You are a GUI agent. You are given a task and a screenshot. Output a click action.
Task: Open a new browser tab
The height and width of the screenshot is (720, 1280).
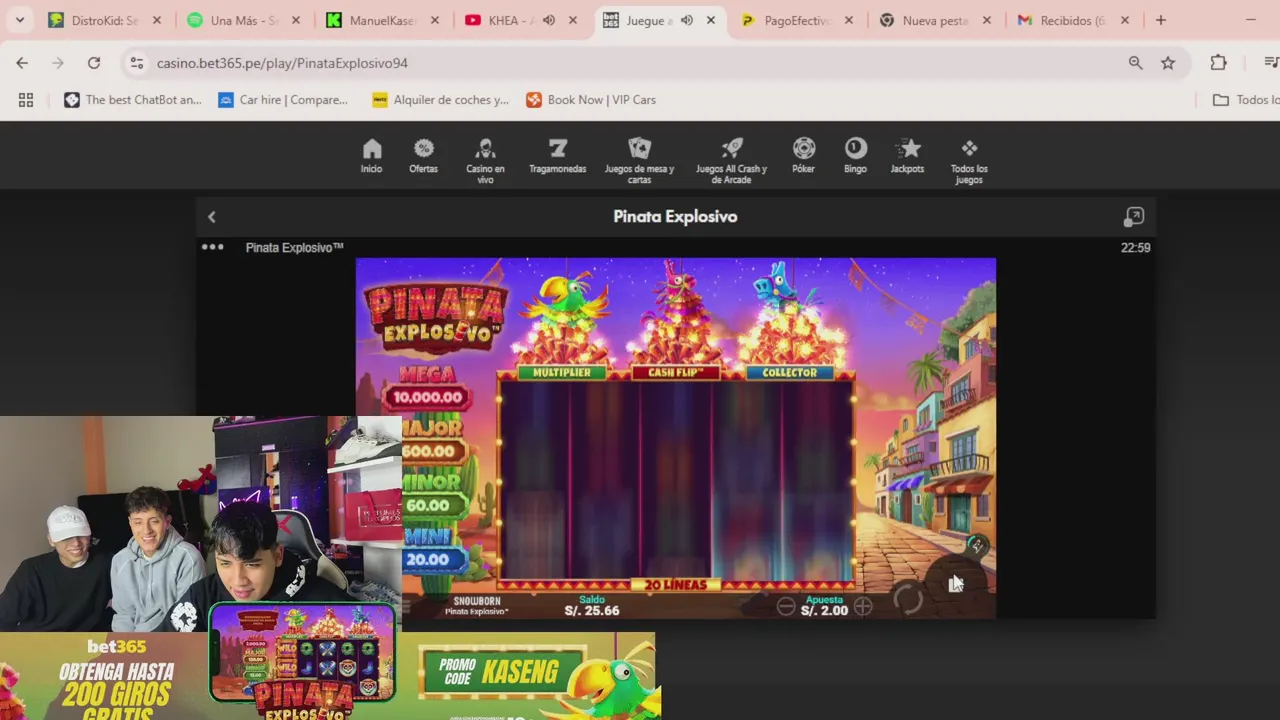click(x=1161, y=20)
